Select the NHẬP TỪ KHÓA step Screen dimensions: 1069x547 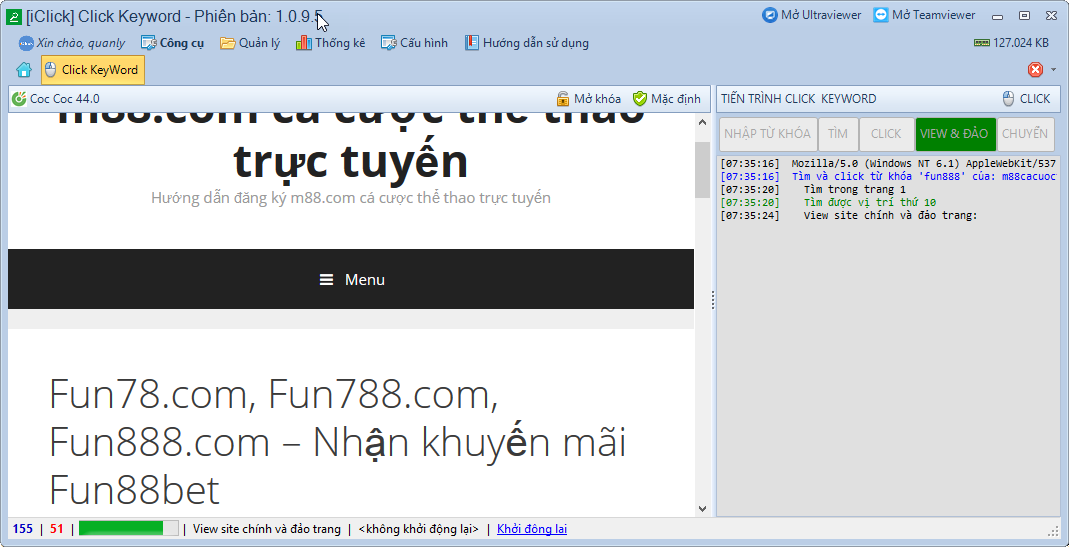pyautogui.click(x=768, y=134)
